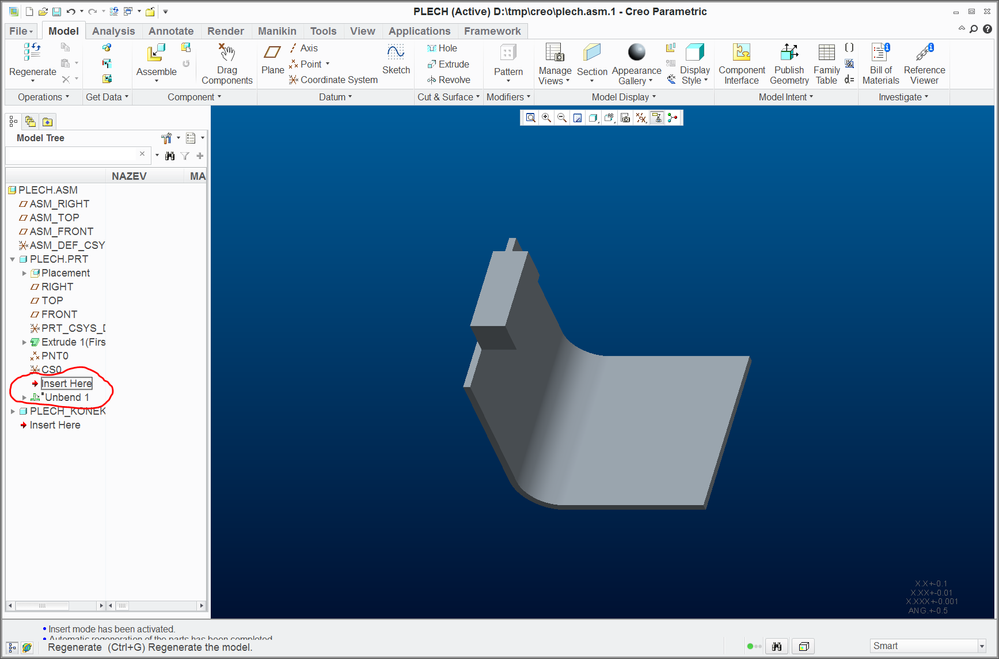This screenshot has height=659, width=999.
Task: Click the Model Tree search field
Action: click(72, 155)
